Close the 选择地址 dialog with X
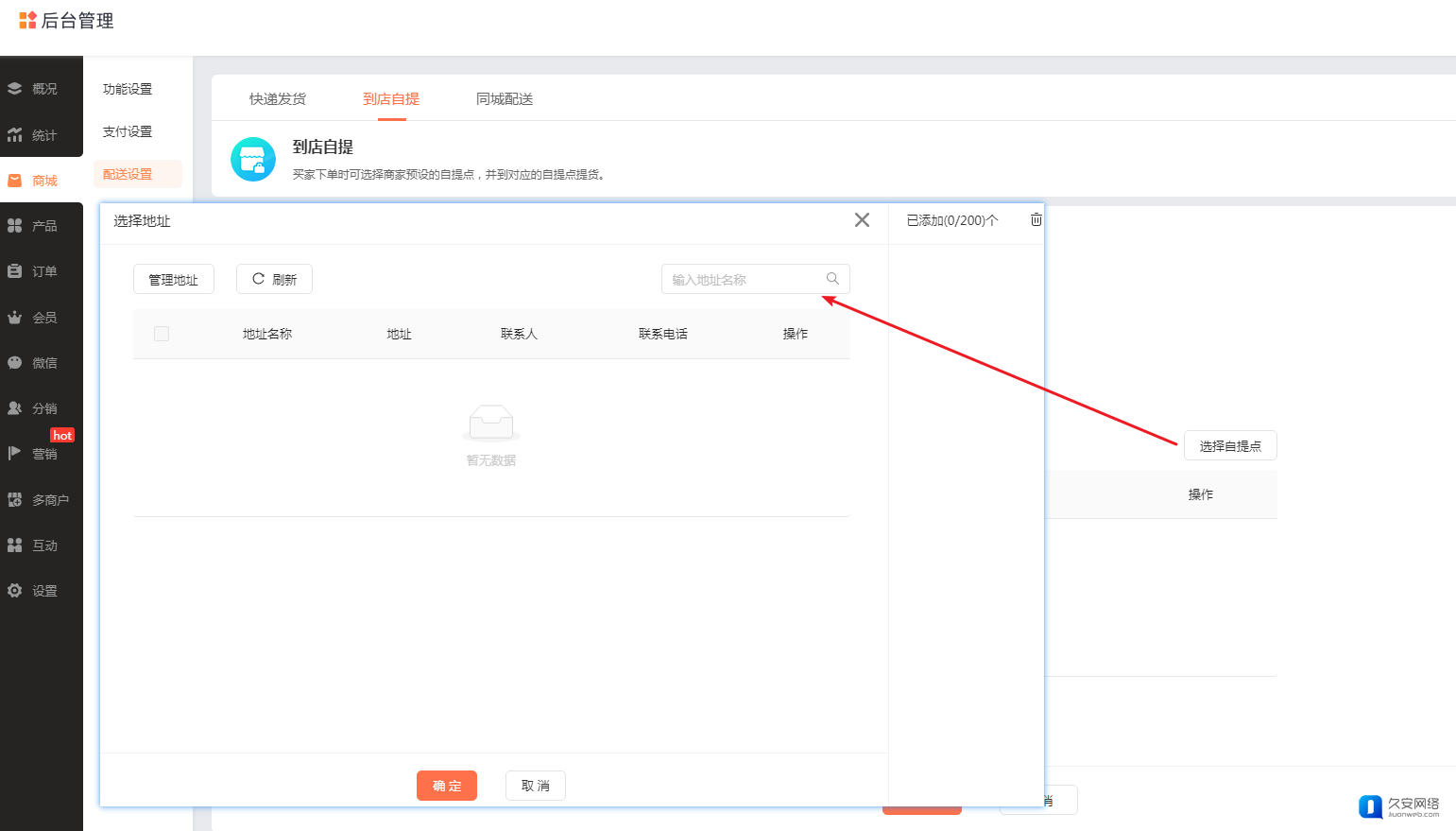 pyautogui.click(x=862, y=220)
